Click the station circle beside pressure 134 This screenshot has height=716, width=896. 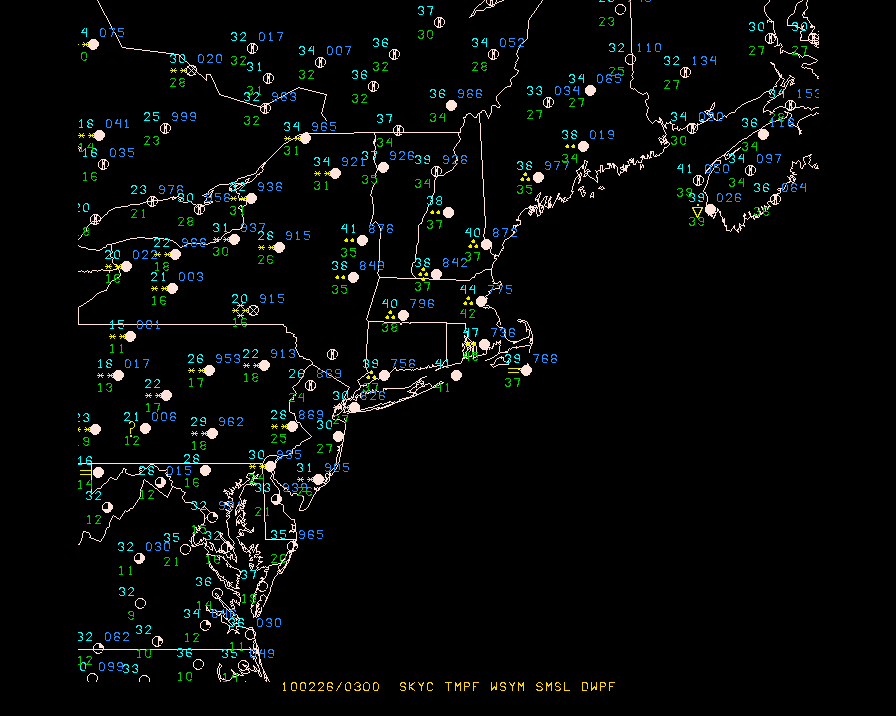686,72
